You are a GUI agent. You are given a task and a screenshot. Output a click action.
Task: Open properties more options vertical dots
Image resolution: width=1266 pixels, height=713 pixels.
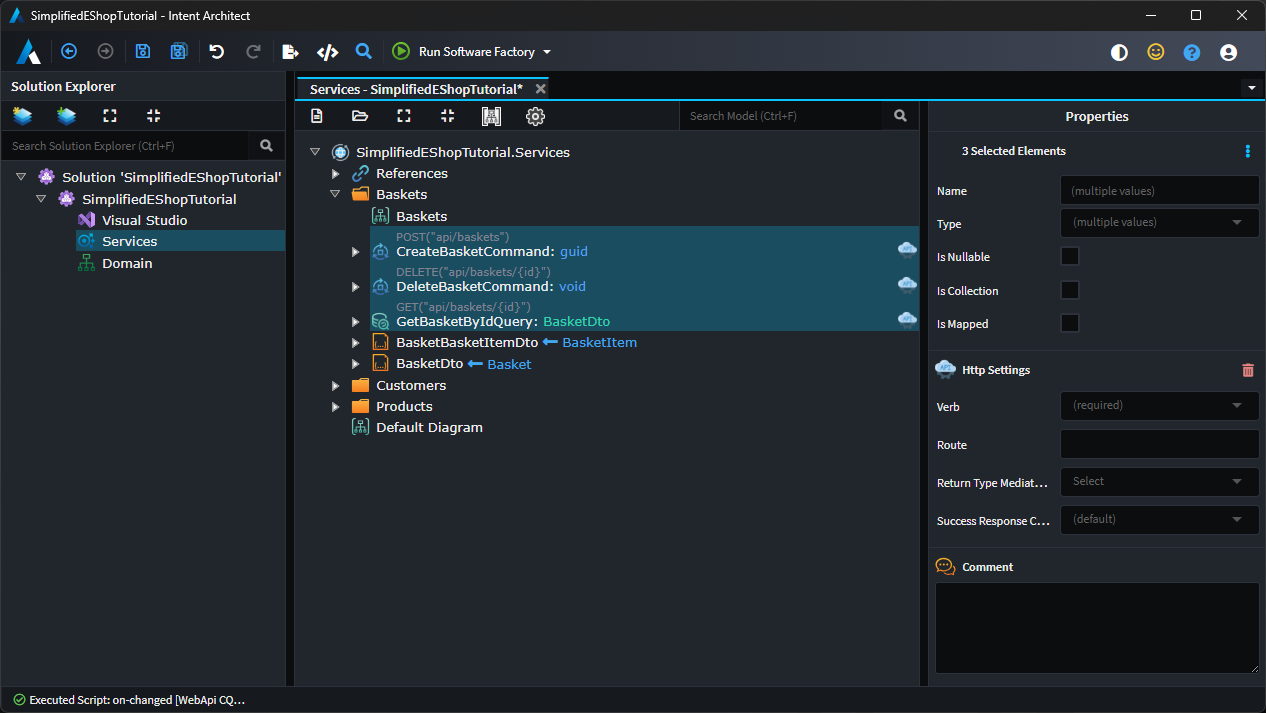tap(1247, 151)
